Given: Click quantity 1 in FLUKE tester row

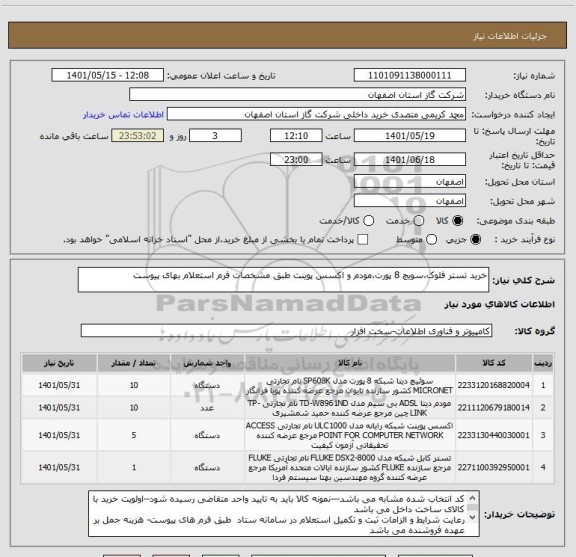Looking at the screenshot, I should (x=134, y=467).
